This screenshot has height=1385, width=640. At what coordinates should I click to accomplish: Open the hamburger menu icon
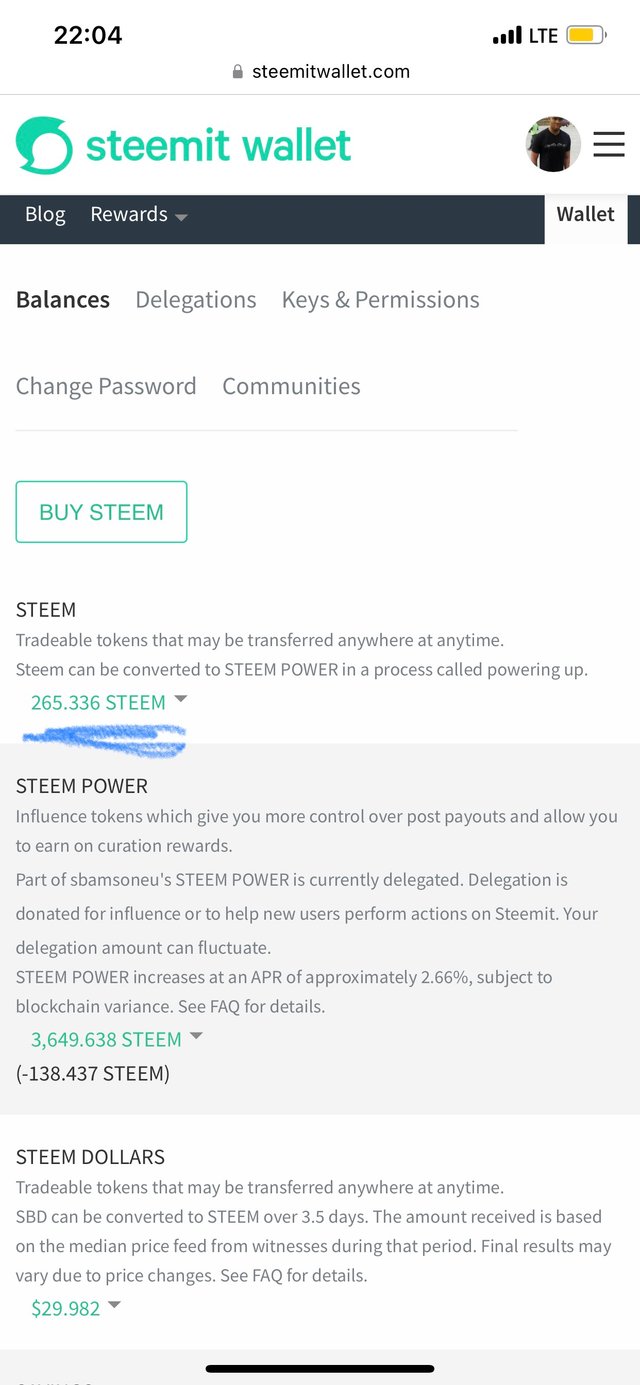point(608,145)
